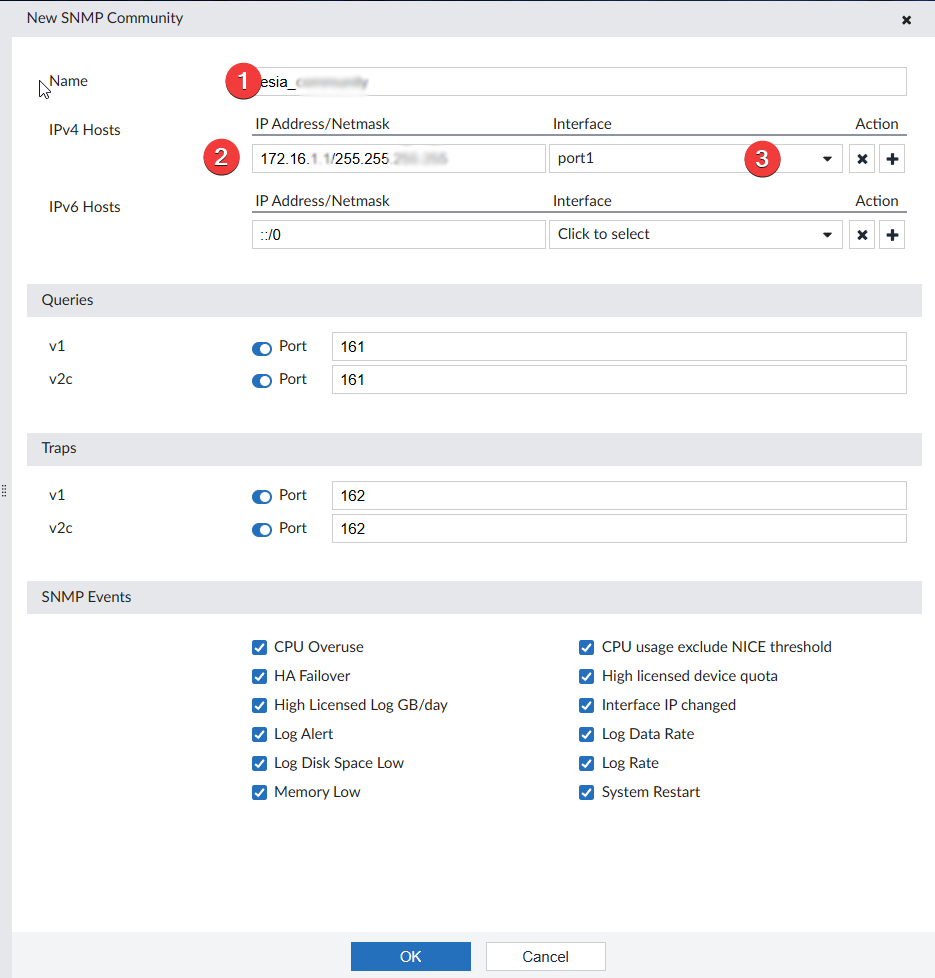Uncheck High Licensed Log GB/day event
The height and width of the screenshot is (978, 935).
(259, 705)
